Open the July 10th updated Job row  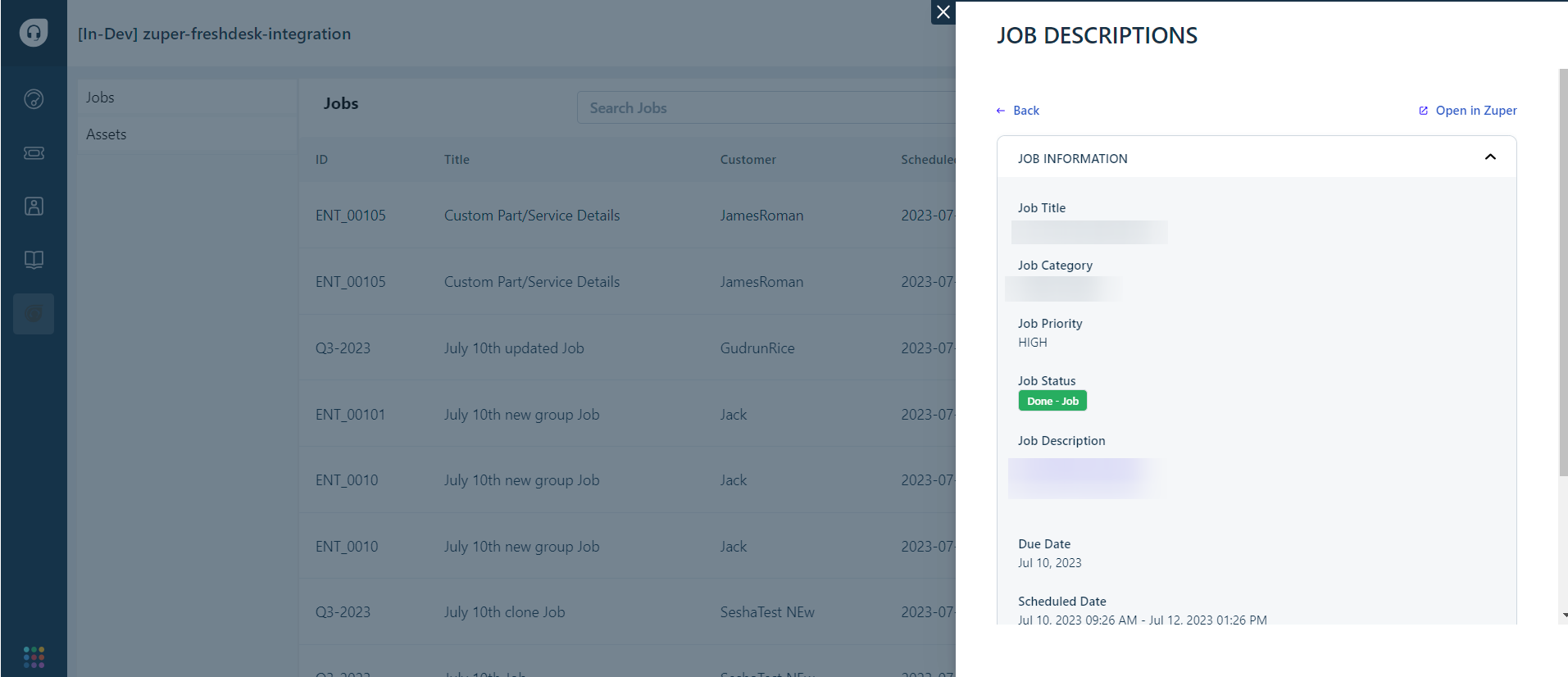[514, 348]
